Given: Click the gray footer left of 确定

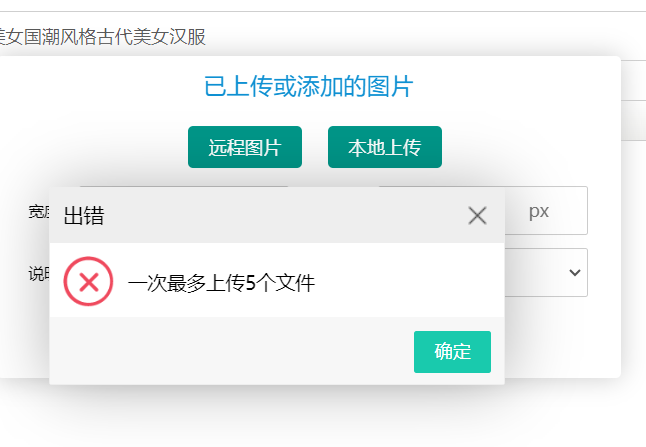Looking at the screenshot, I should (x=230, y=351).
